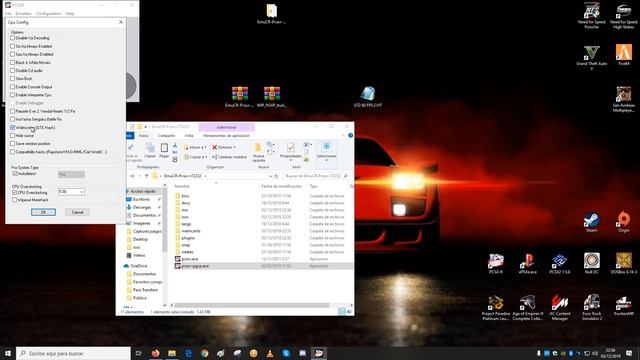
Task: Open PCSXR Help menu
Action: tap(70, 13)
